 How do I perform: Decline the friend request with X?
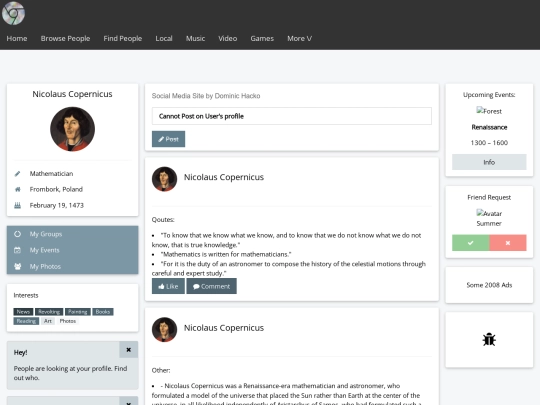coord(508,243)
